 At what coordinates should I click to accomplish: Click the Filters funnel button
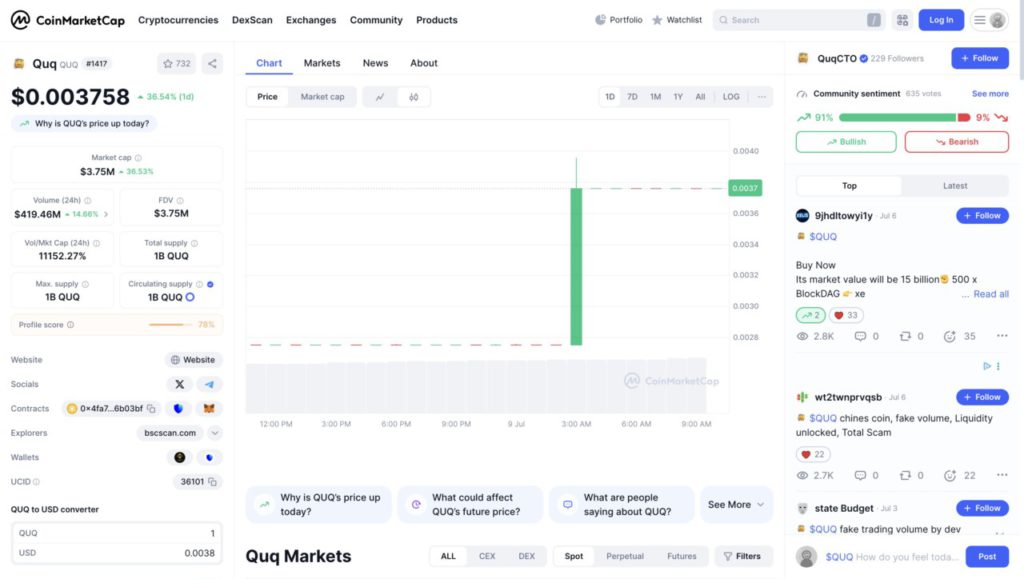pyautogui.click(x=743, y=556)
